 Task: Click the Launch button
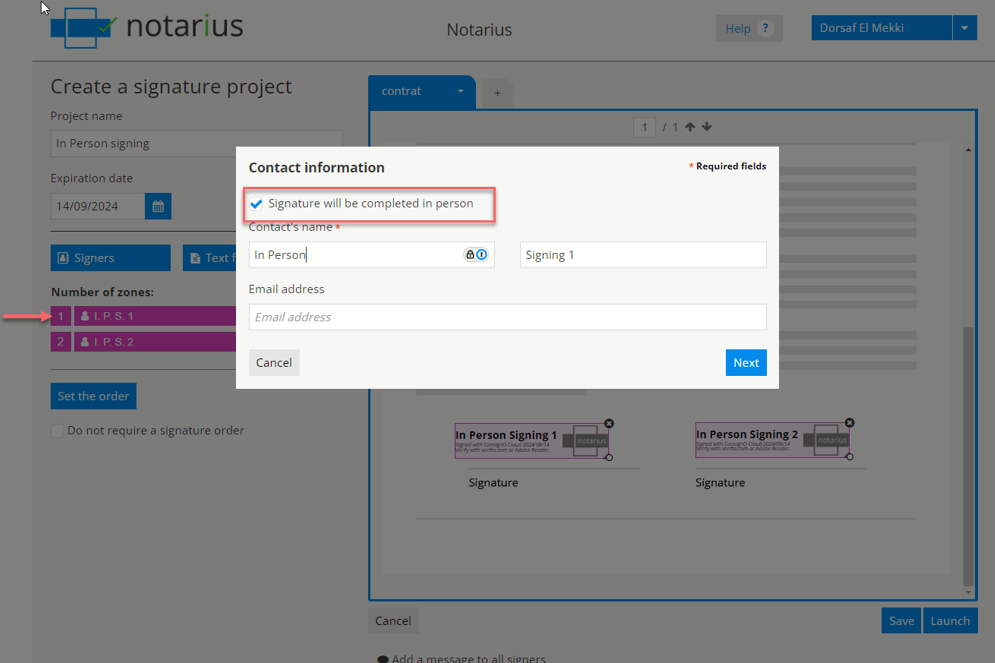pos(949,621)
